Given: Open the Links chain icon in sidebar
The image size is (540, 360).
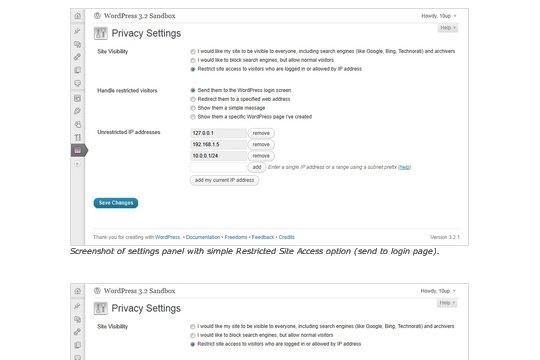Looking at the screenshot, I should [77, 57].
